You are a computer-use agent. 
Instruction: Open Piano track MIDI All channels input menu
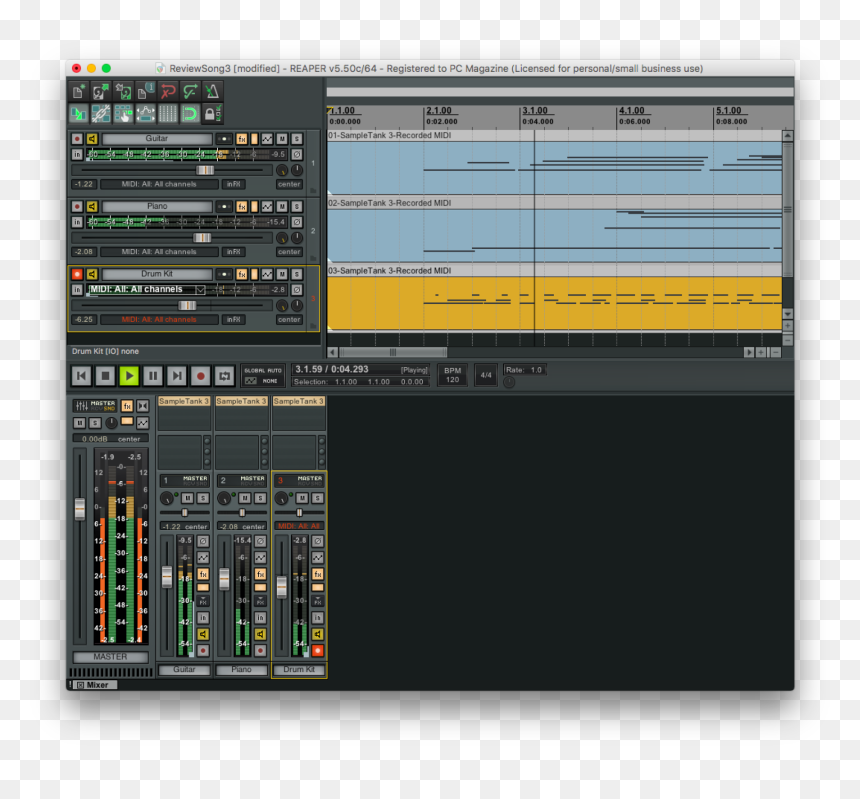[x=159, y=252]
